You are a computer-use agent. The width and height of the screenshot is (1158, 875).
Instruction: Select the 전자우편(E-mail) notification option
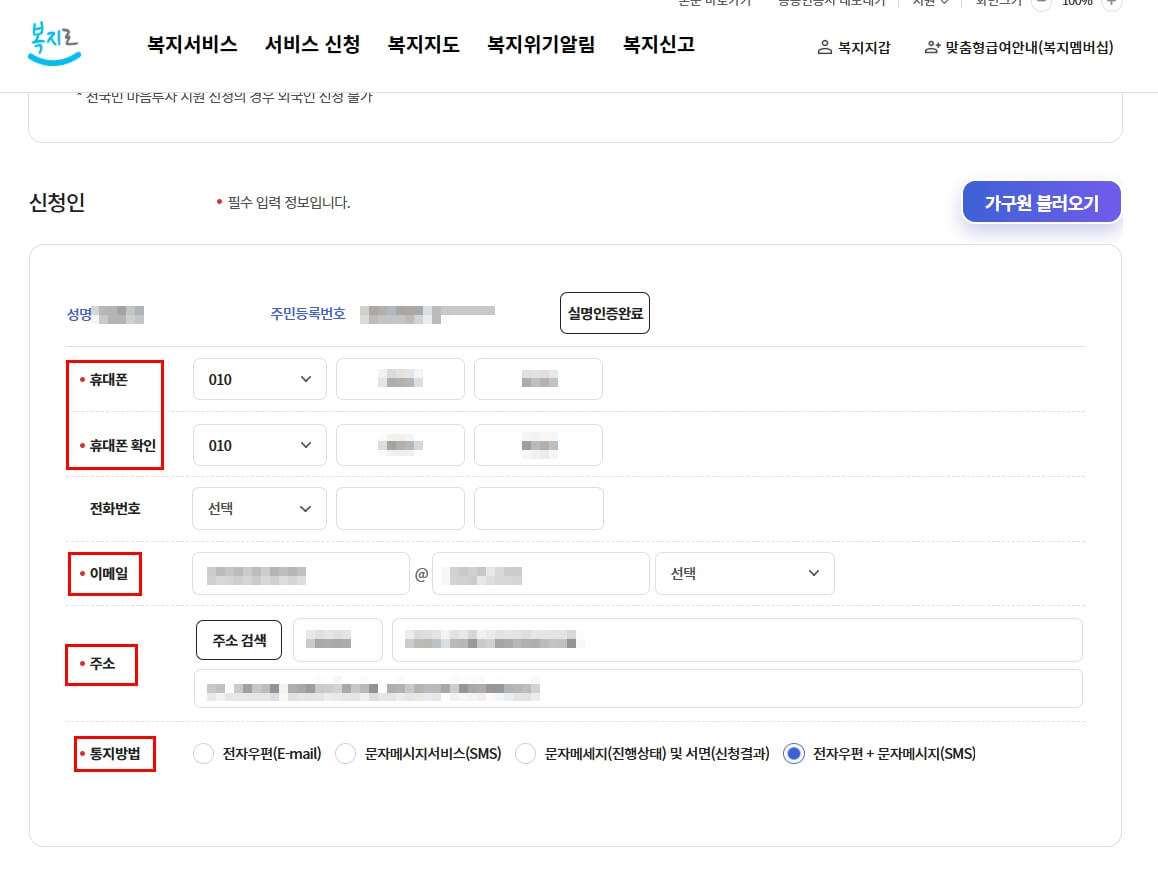coord(203,753)
